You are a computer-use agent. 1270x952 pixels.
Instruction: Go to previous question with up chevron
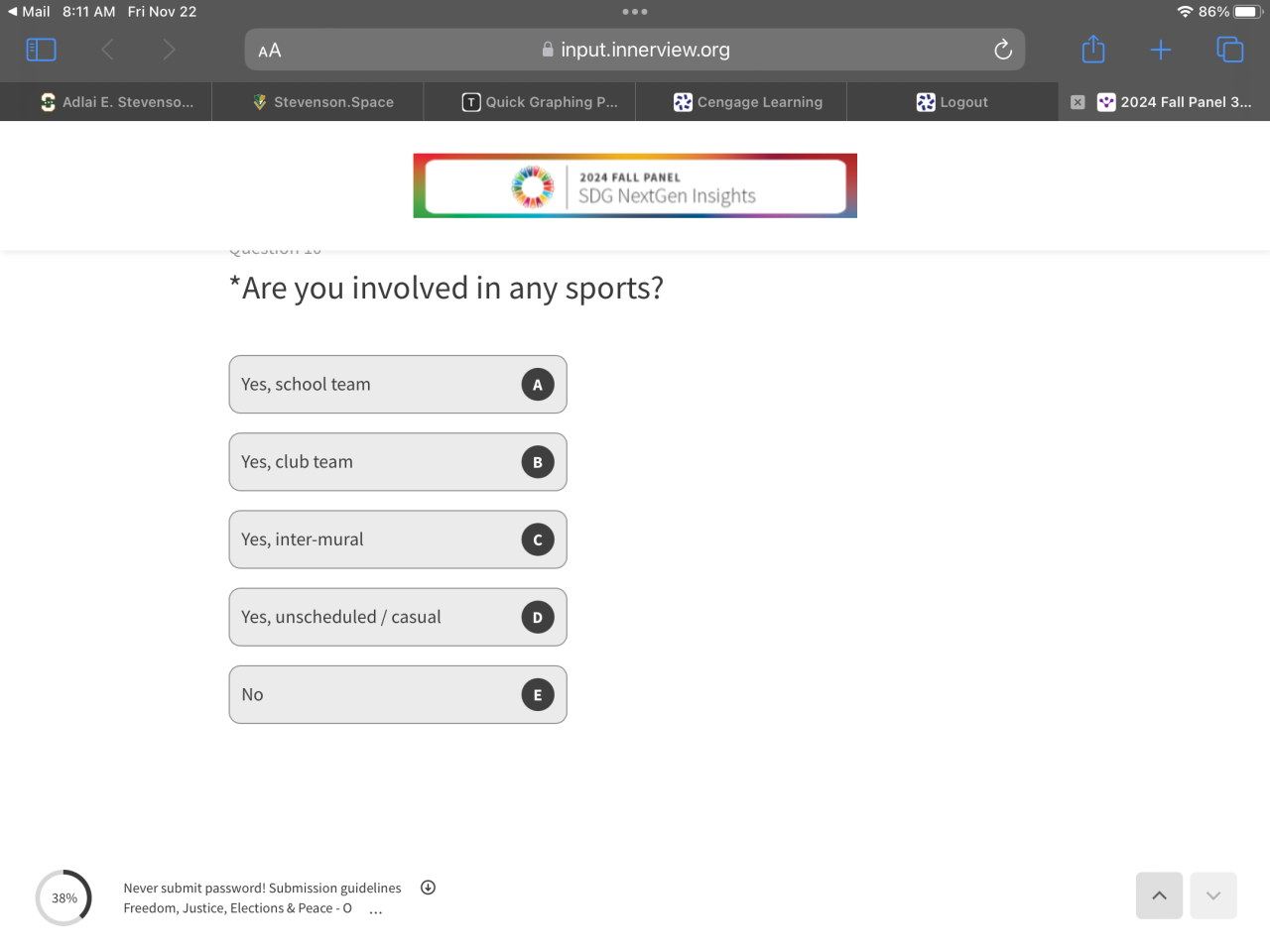coord(1159,895)
